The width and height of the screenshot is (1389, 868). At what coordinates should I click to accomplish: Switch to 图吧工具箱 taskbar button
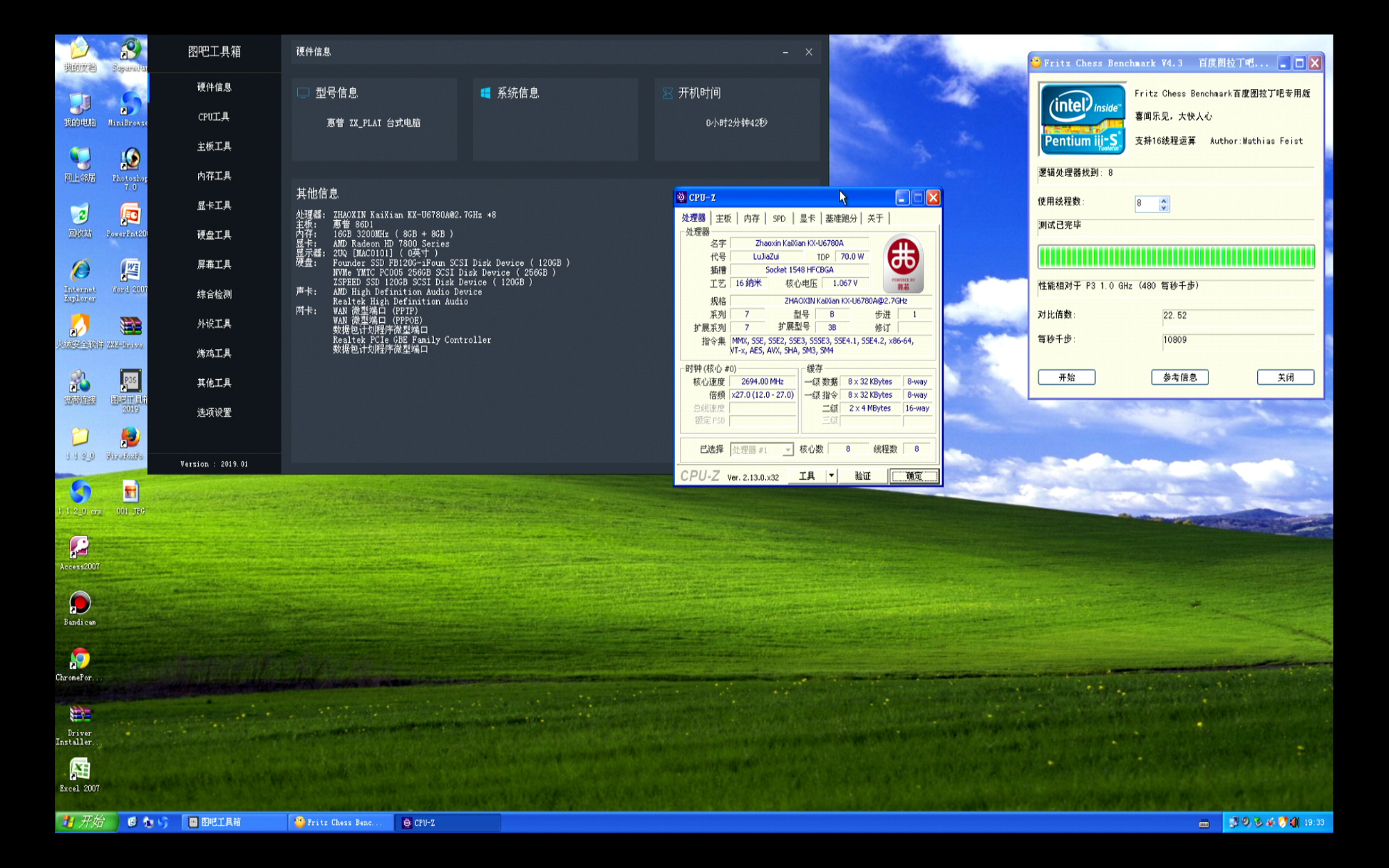(x=235, y=822)
